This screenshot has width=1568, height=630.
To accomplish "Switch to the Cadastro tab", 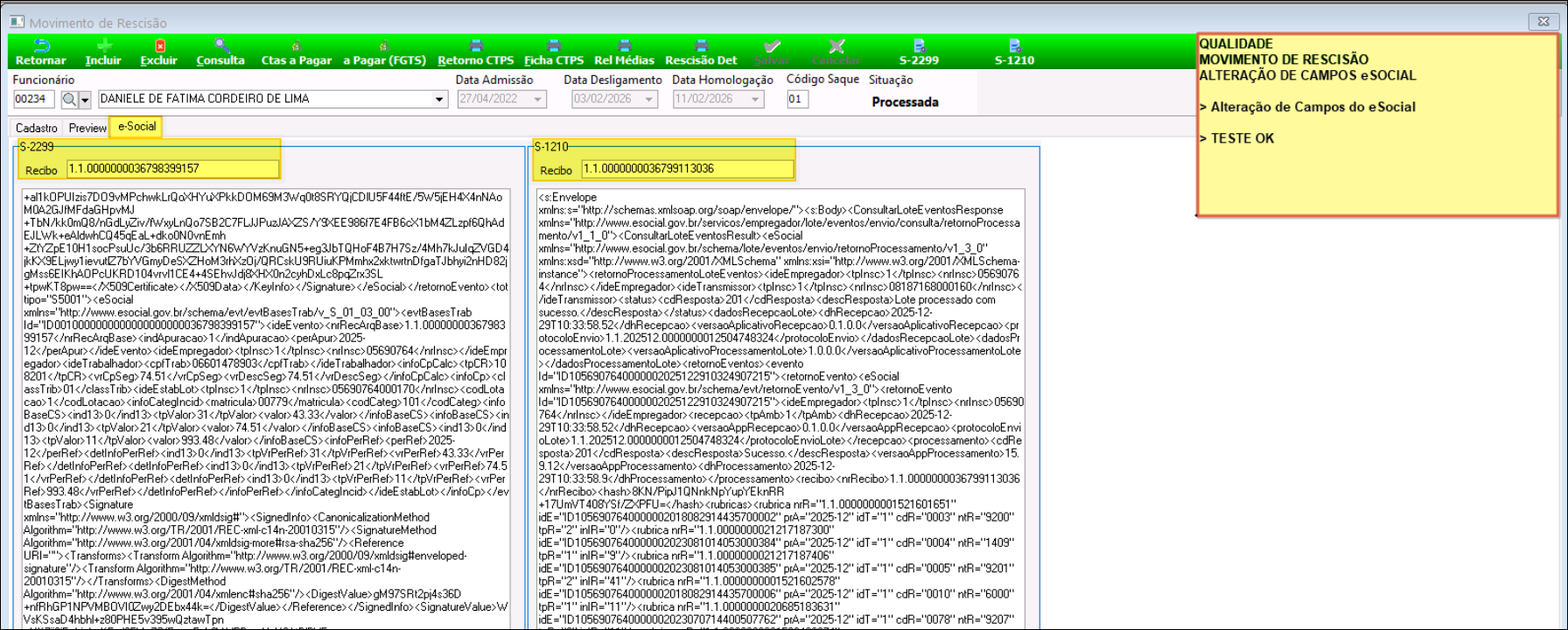I will (37, 128).
